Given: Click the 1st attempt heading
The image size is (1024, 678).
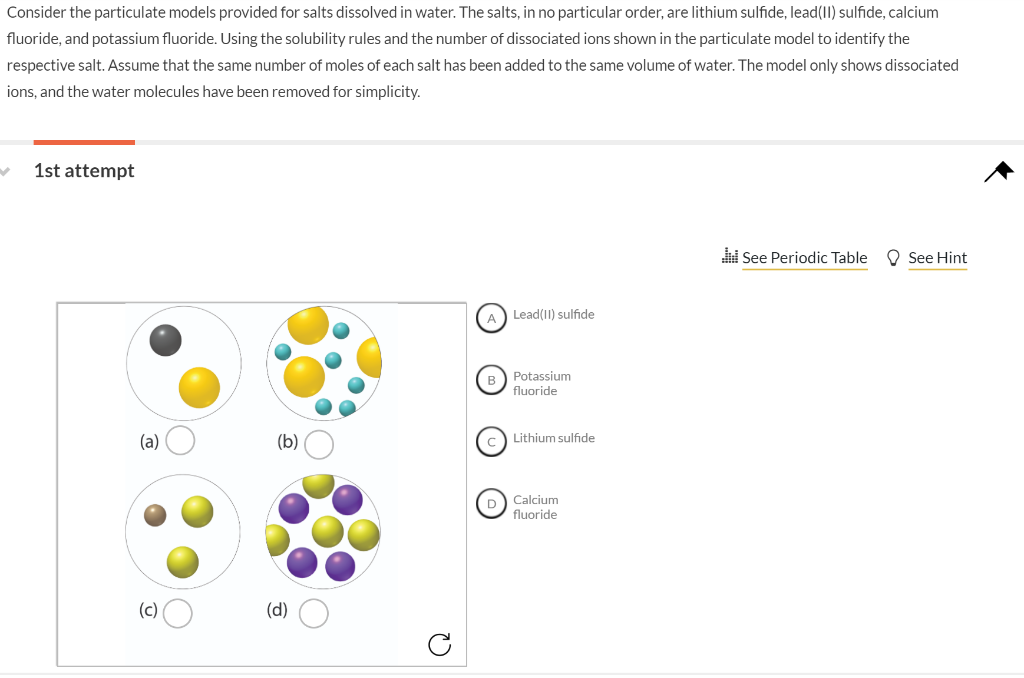Looking at the screenshot, I should tap(84, 170).
